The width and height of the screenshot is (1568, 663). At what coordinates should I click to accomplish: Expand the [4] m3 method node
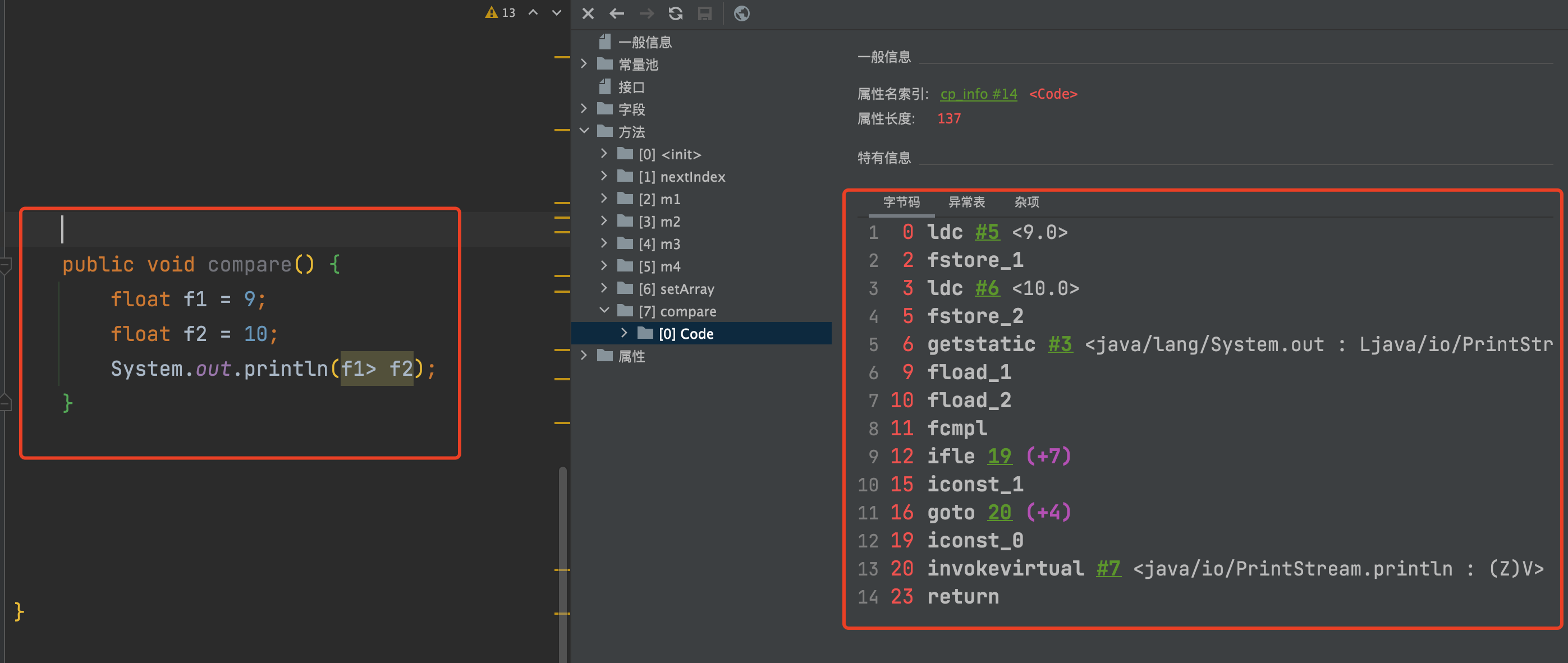point(604,244)
